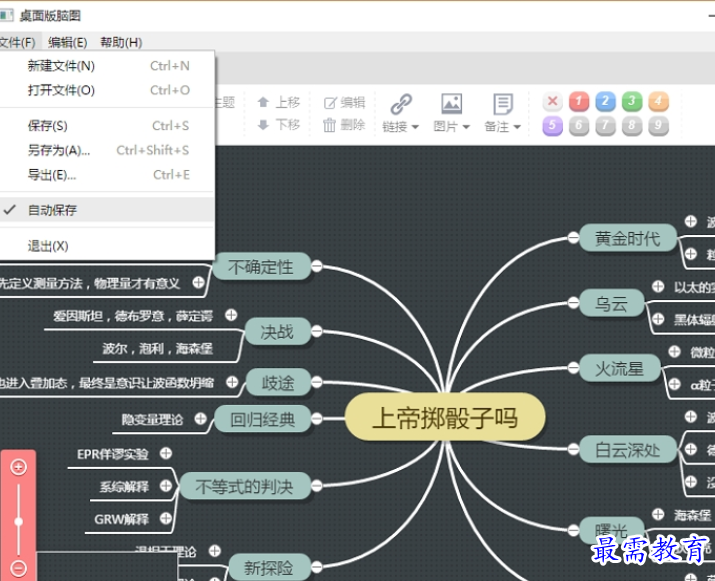Viewport: 715px width, 581px height.
Task: Click the 备注 note icon
Action: 503,104
